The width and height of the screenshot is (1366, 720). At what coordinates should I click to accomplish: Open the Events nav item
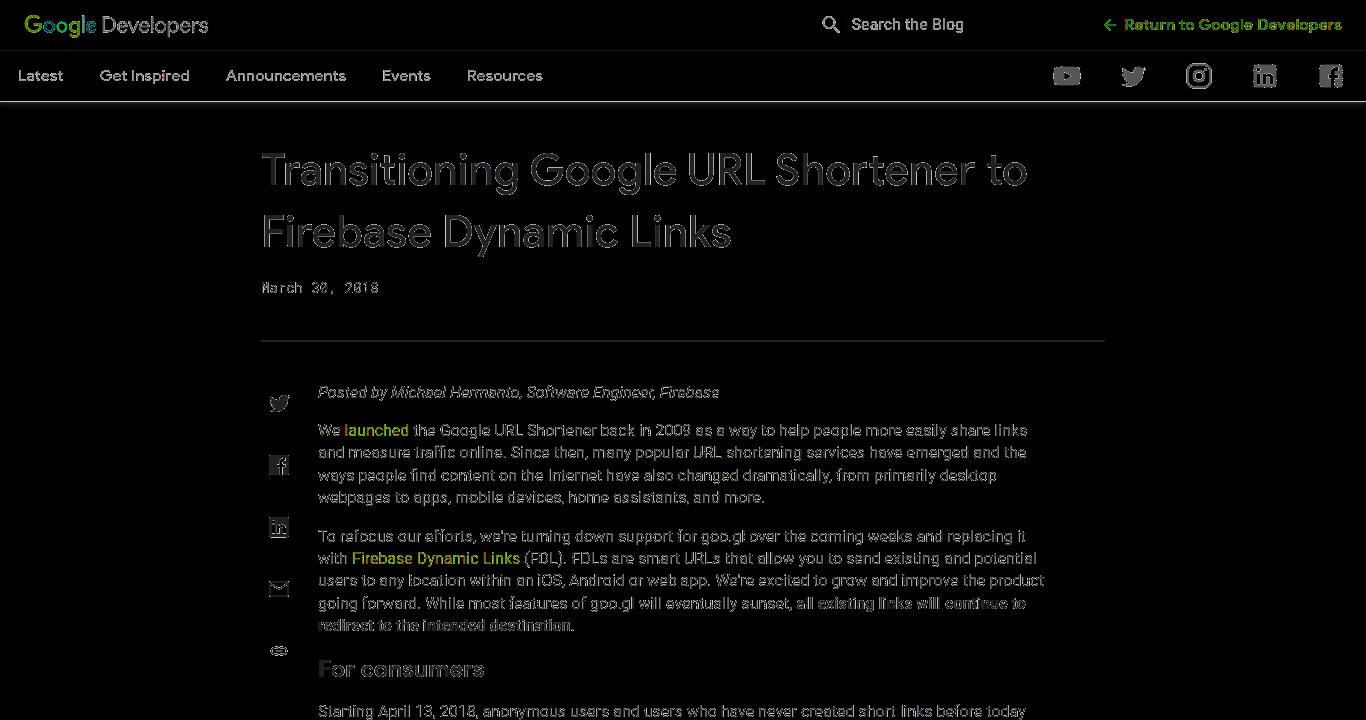click(406, 76)
